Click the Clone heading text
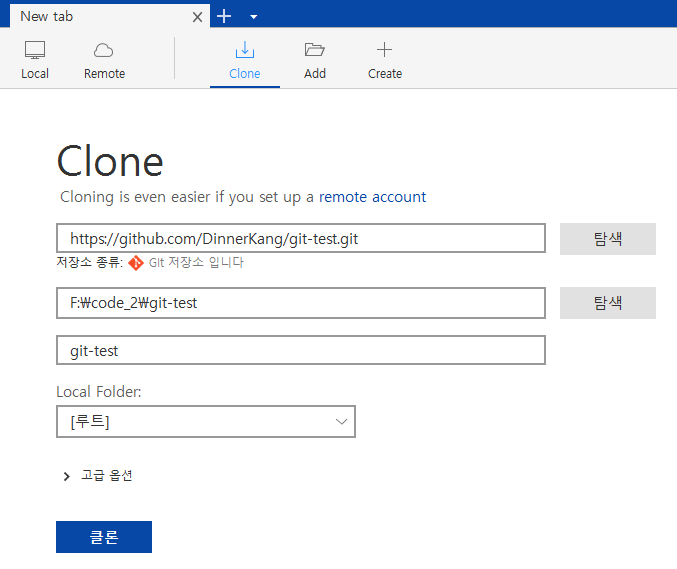Viewport: 677px width, 569px height. coord(110,161)
